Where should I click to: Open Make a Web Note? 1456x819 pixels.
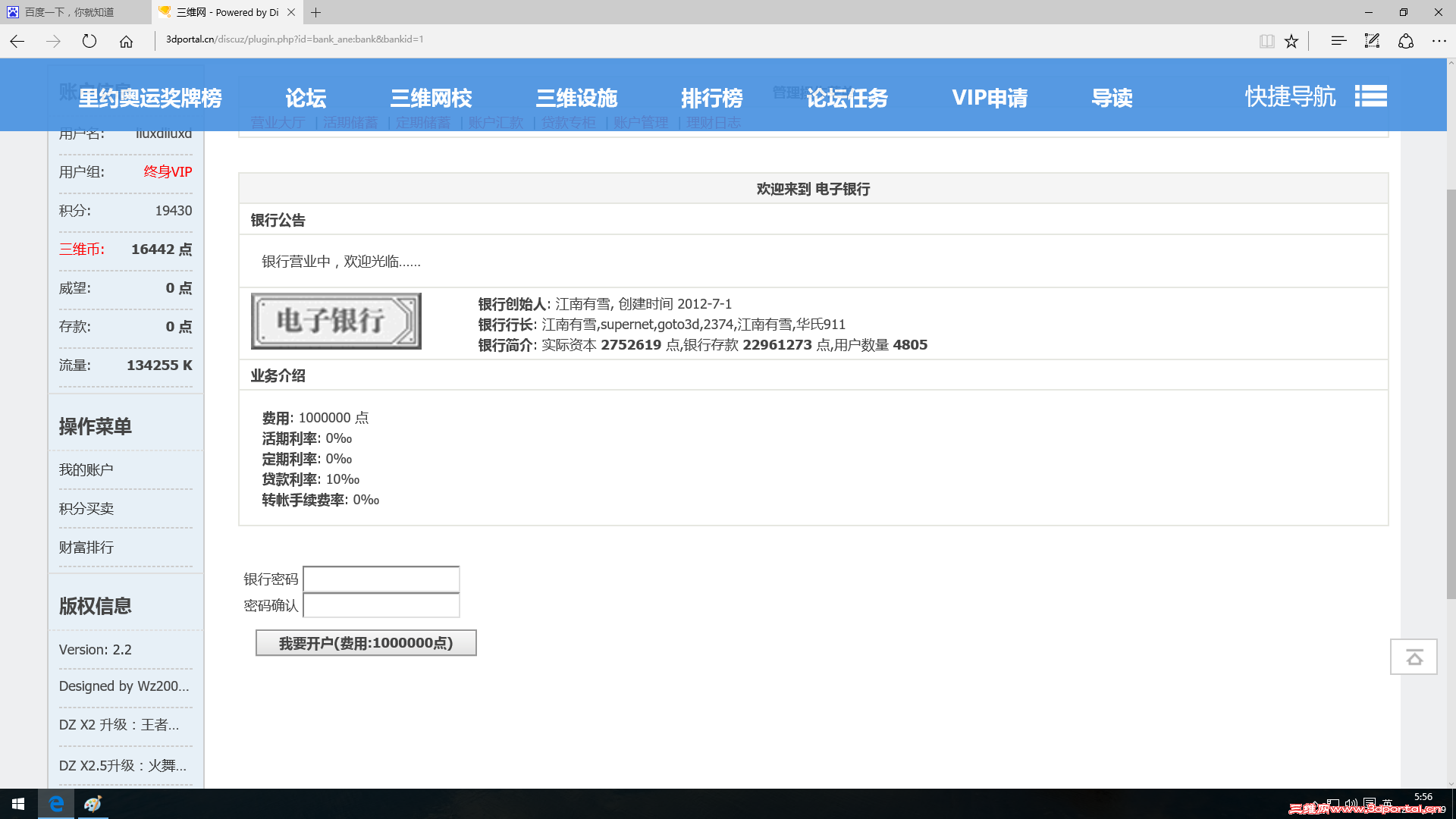(1372, 41)
